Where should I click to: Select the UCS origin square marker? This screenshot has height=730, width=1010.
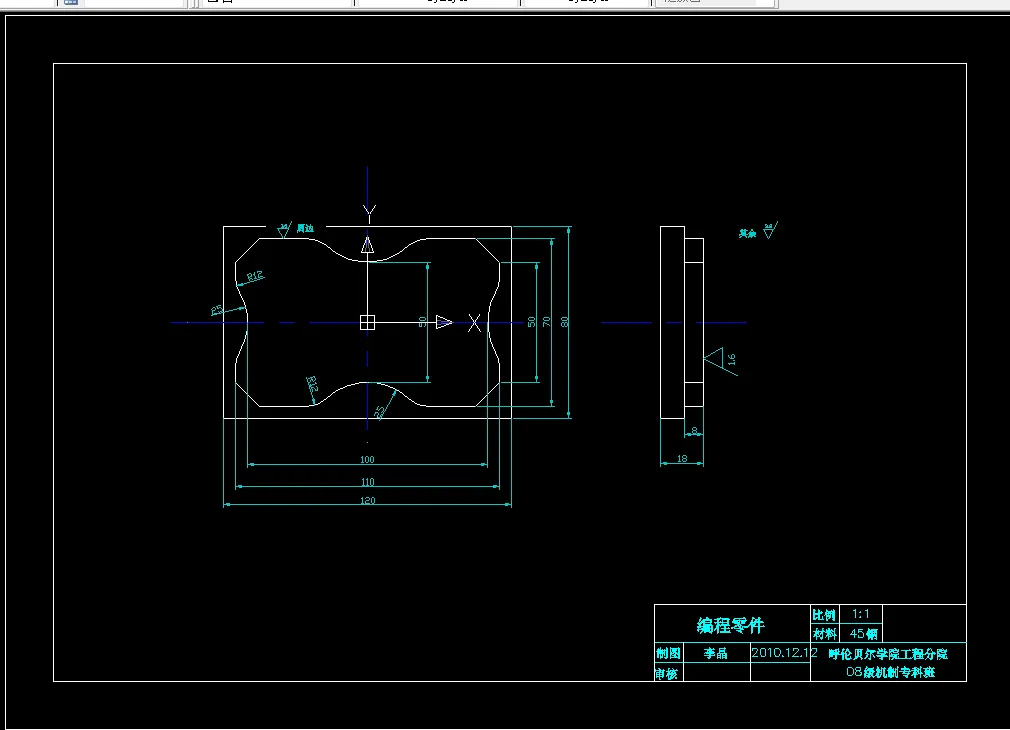367,322
